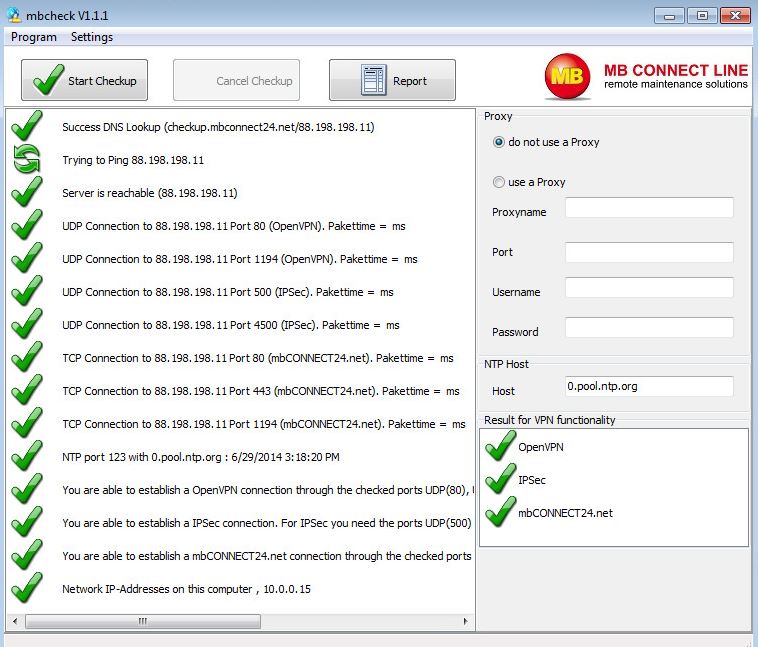Click the proxy Port input field
The image size is (758, 647).
649,252
